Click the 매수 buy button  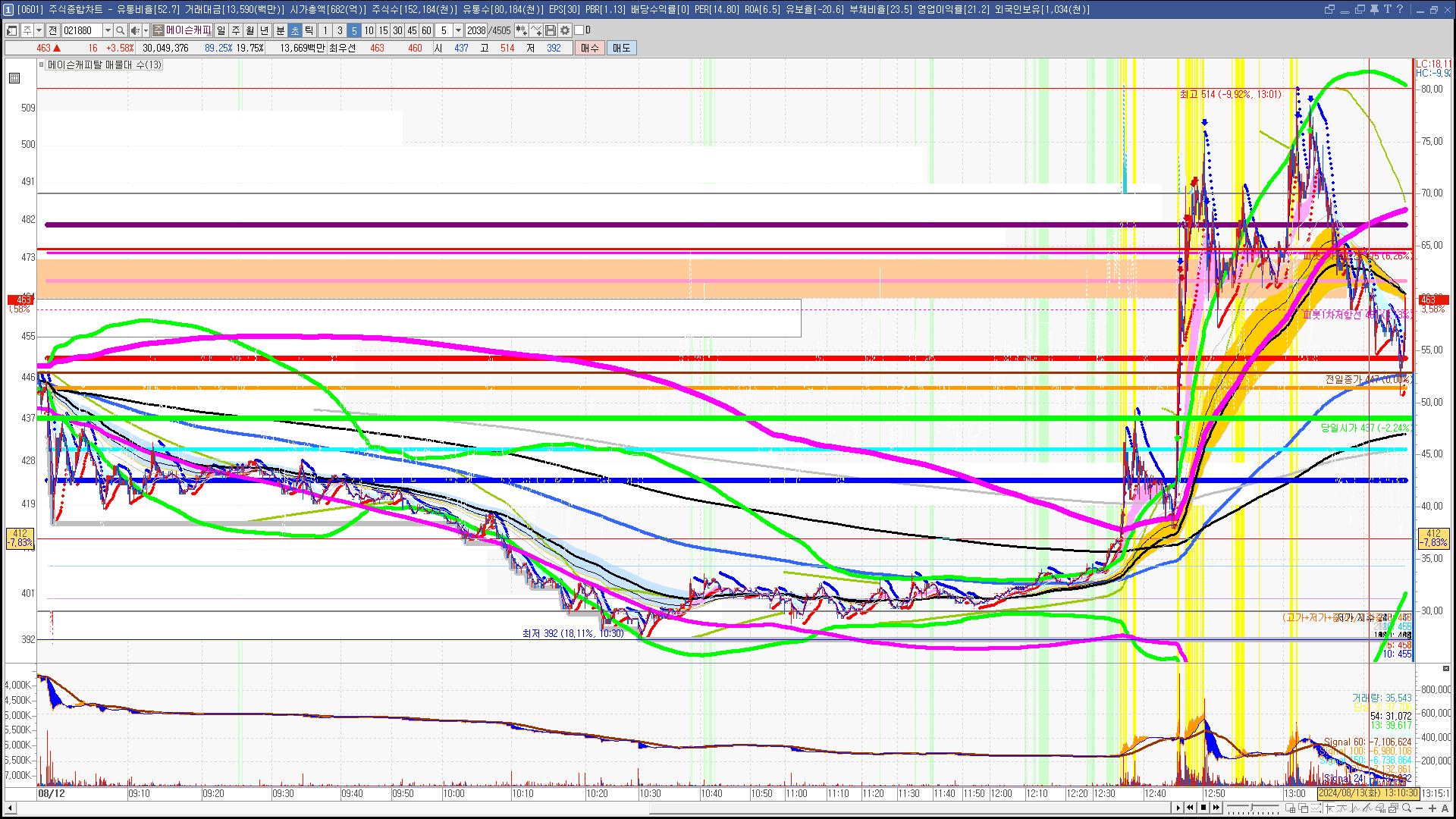[x=590, y=48]
